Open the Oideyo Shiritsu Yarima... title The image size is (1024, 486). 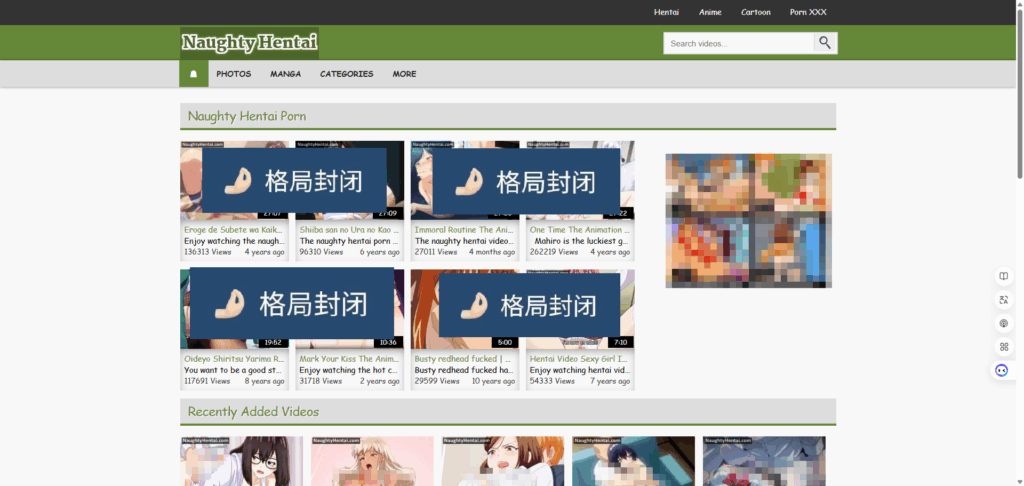click(x=234, y=359)
